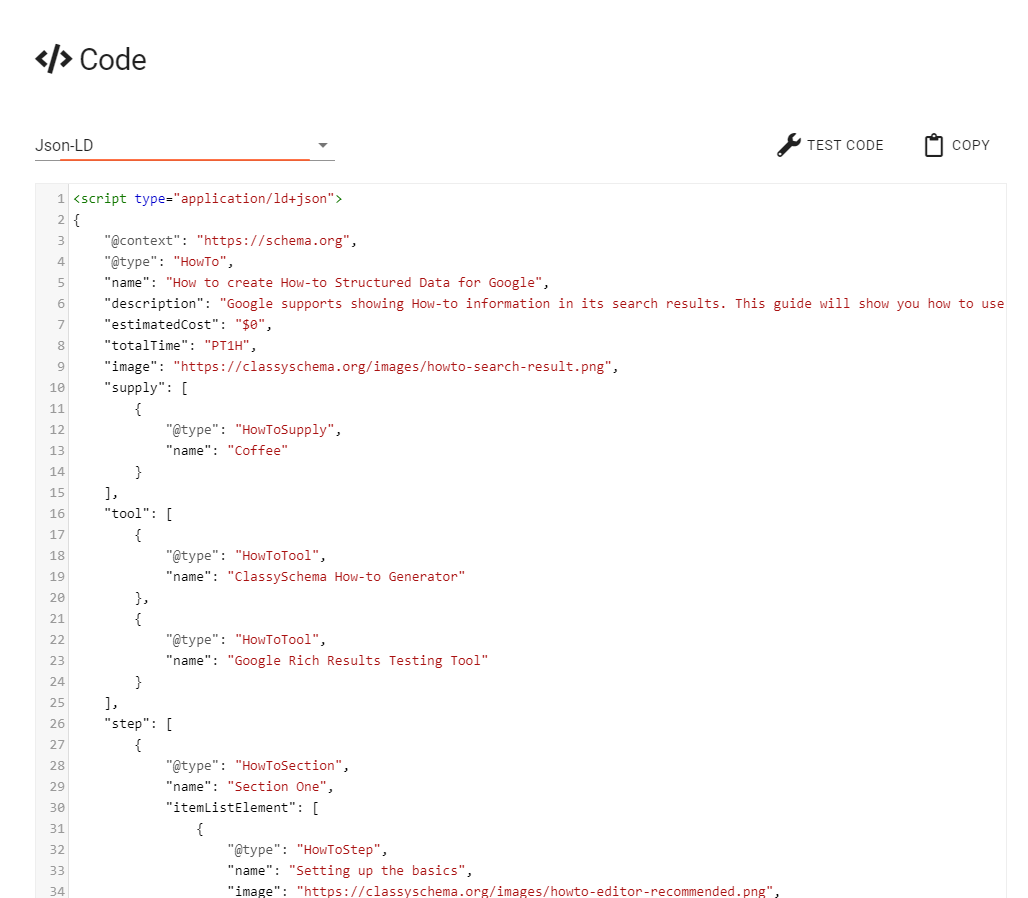Click "Google Rich Results Testing Tool" value
Screen dimensions: 1028x898
[x=357, y=660]
